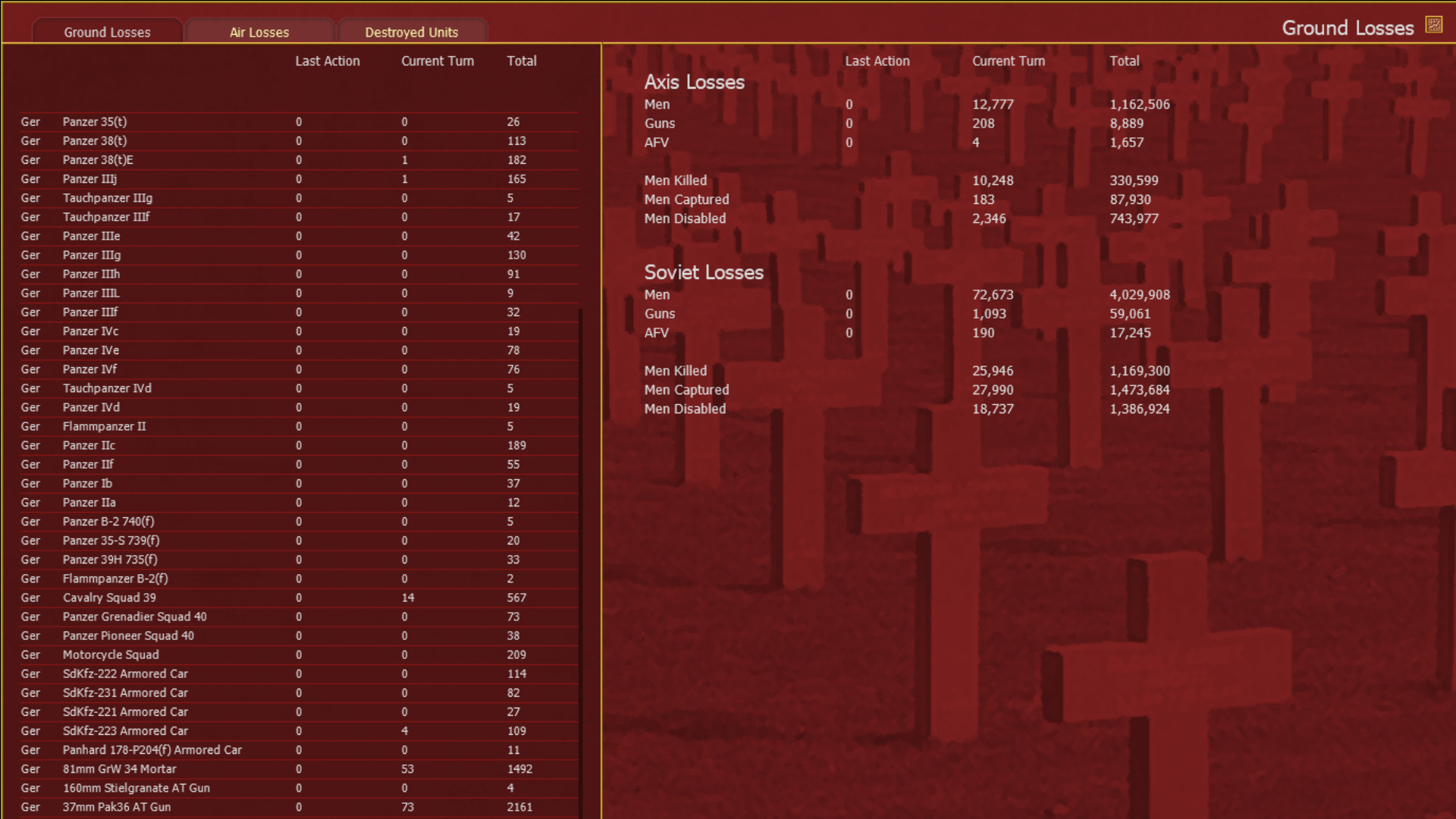Click the Soviet Losses heading

(x=703, y=272)
